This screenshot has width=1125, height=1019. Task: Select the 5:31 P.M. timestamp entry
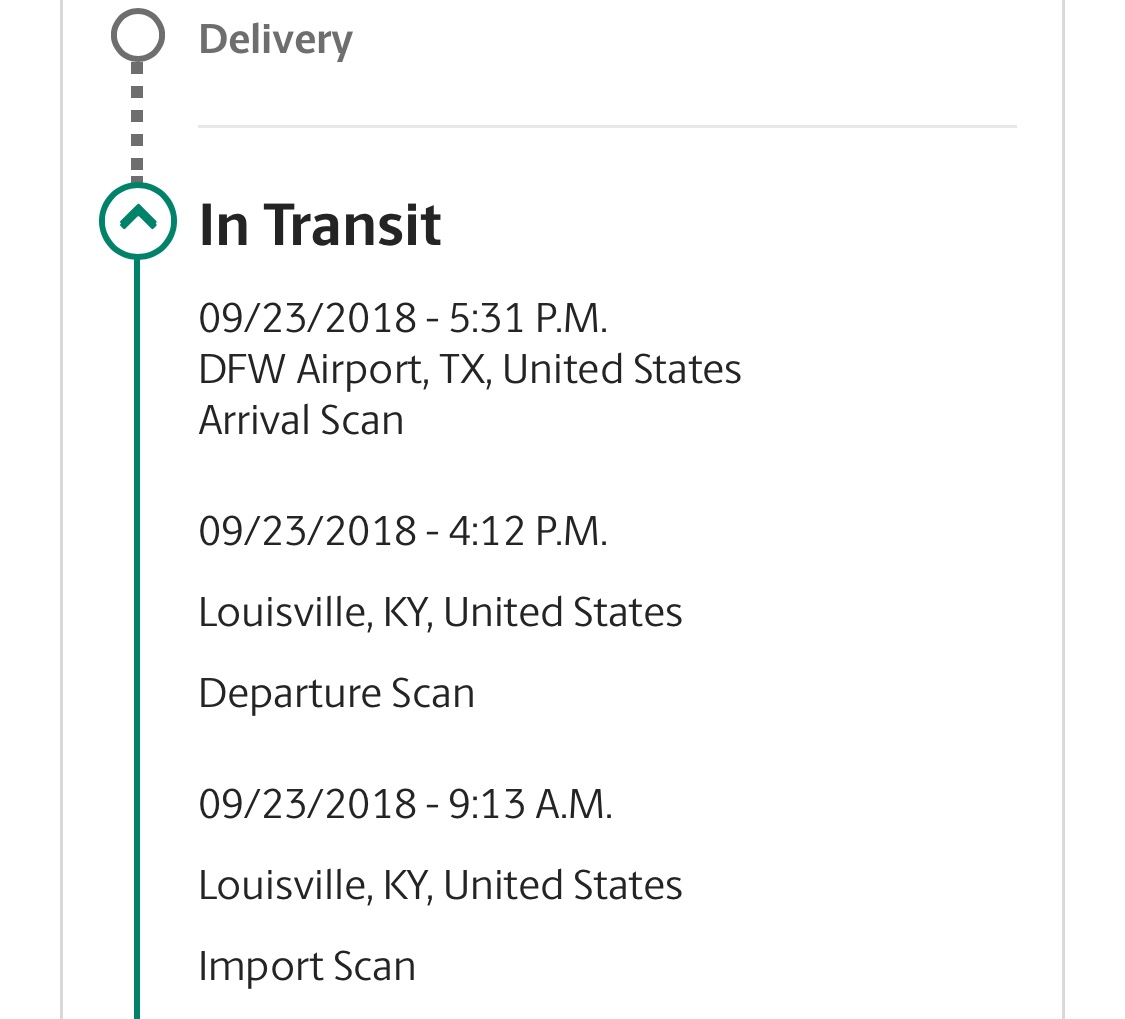(403, 318)
